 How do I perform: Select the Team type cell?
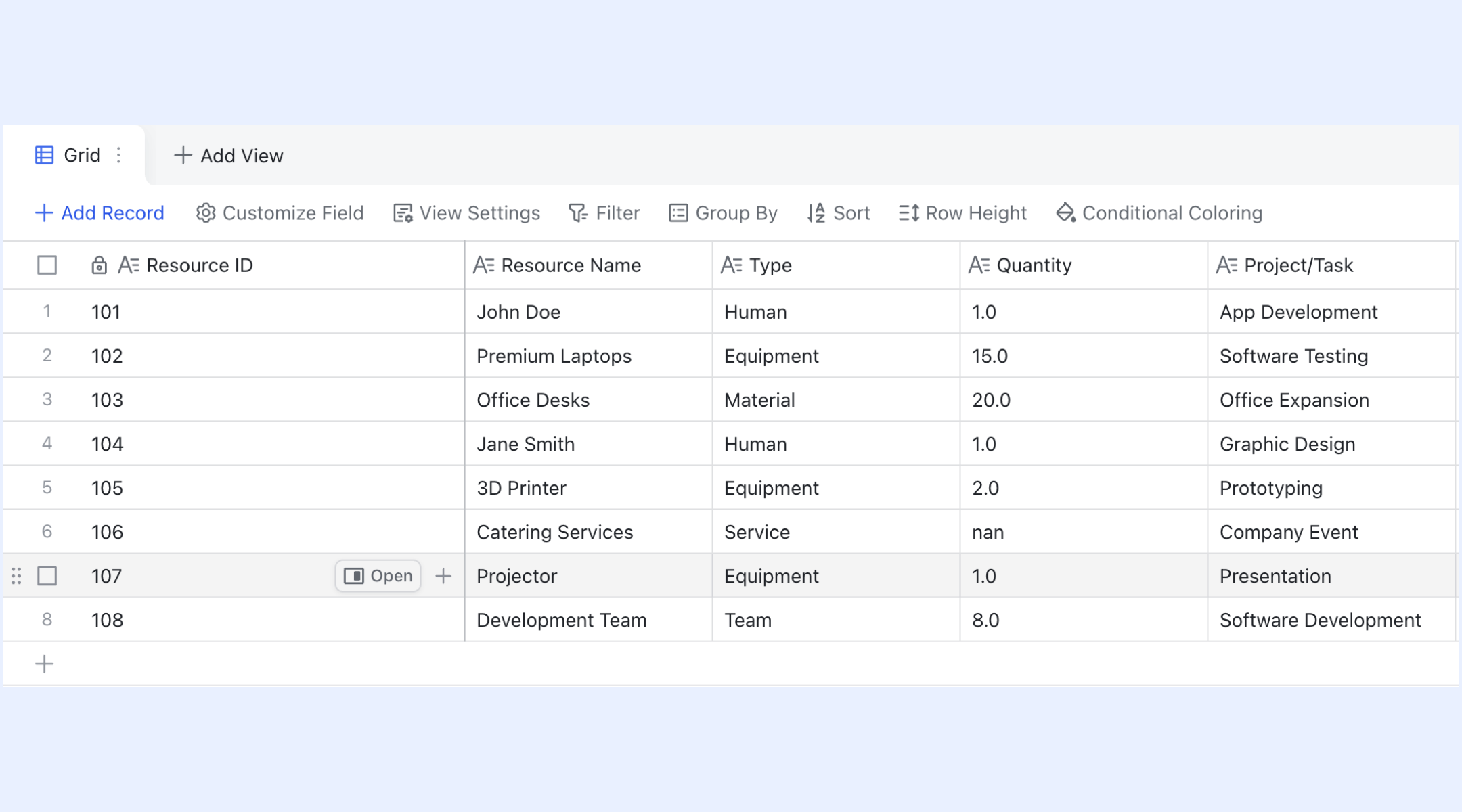coord(837,620)
